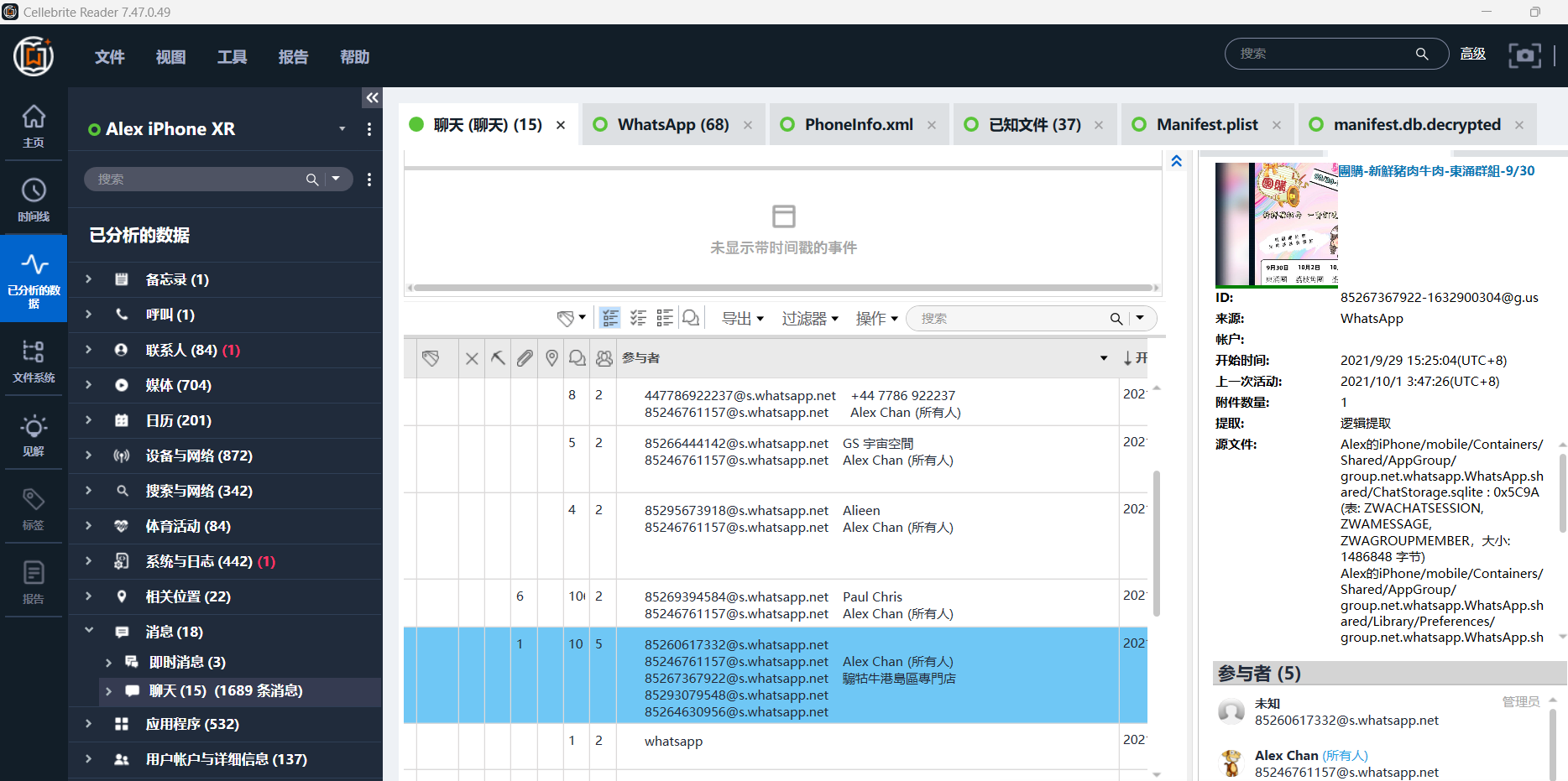
Task: Open the 團購-新鮮豬肉牛肉 chat title link
Action: point(1436,171)
